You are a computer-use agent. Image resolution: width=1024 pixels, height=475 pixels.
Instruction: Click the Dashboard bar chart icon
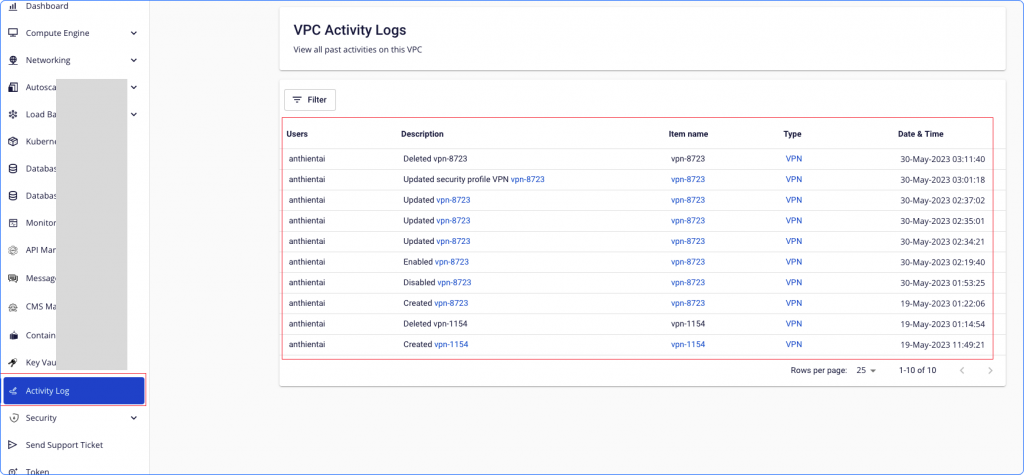pyautogui.click(x=13, y=7)
